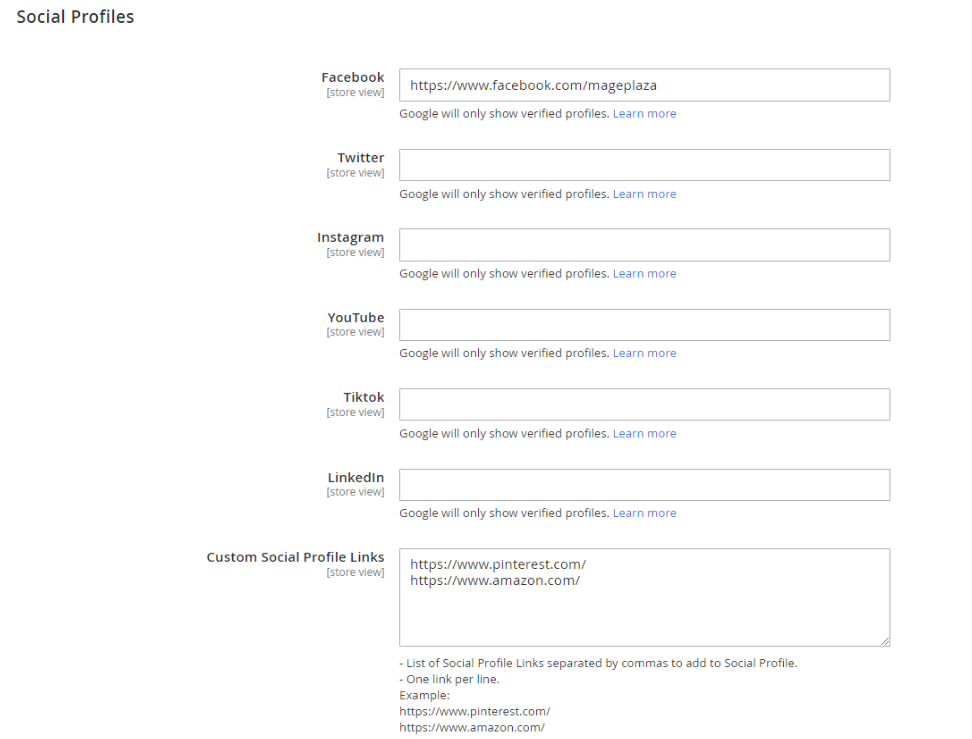Click the bold Tiktok field label

click(363, 398)
